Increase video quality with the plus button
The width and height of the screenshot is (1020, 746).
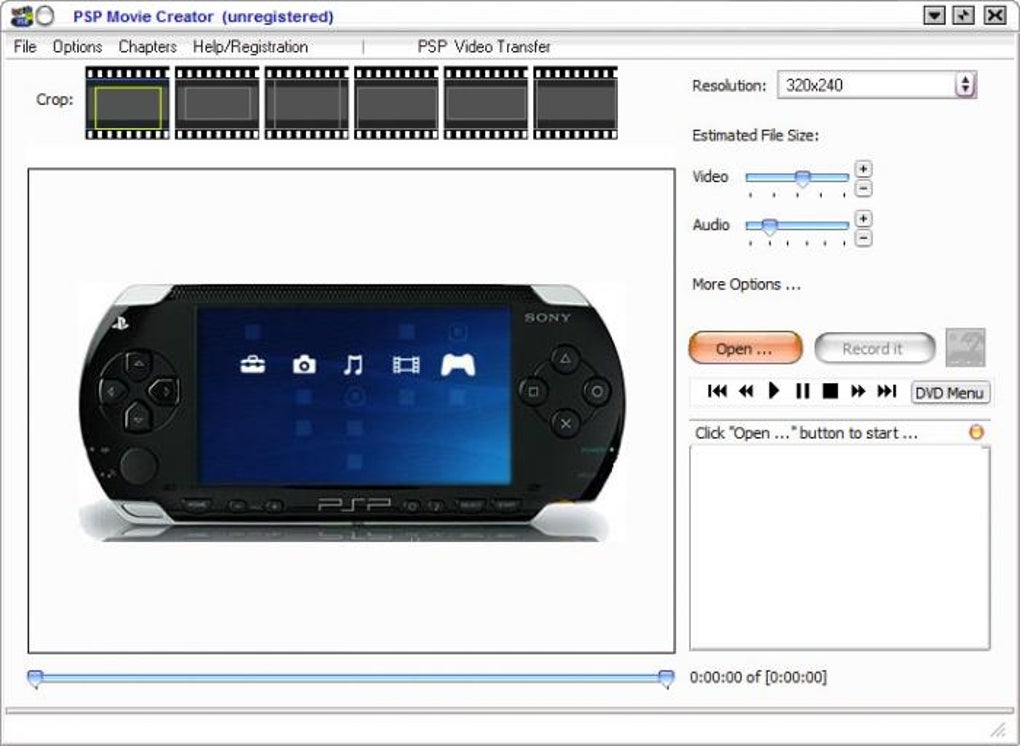point(863,169)
